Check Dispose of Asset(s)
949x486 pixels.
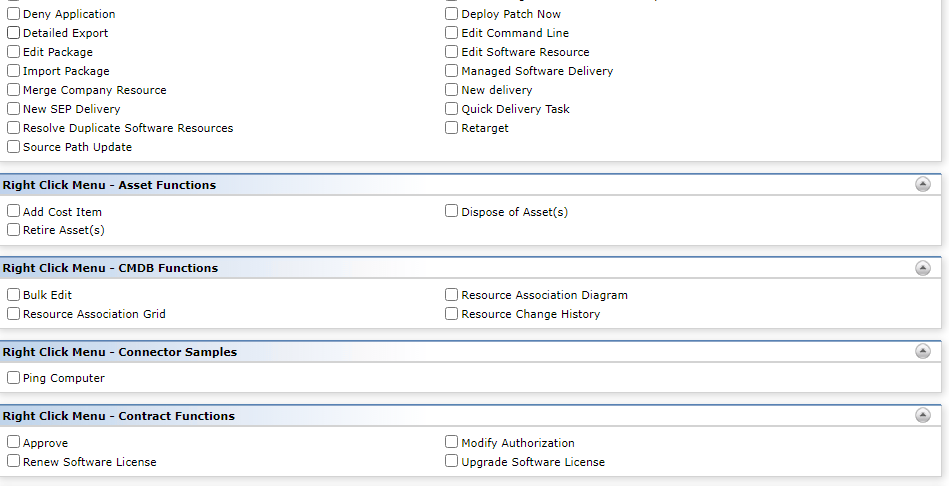[x=452, y=211]
